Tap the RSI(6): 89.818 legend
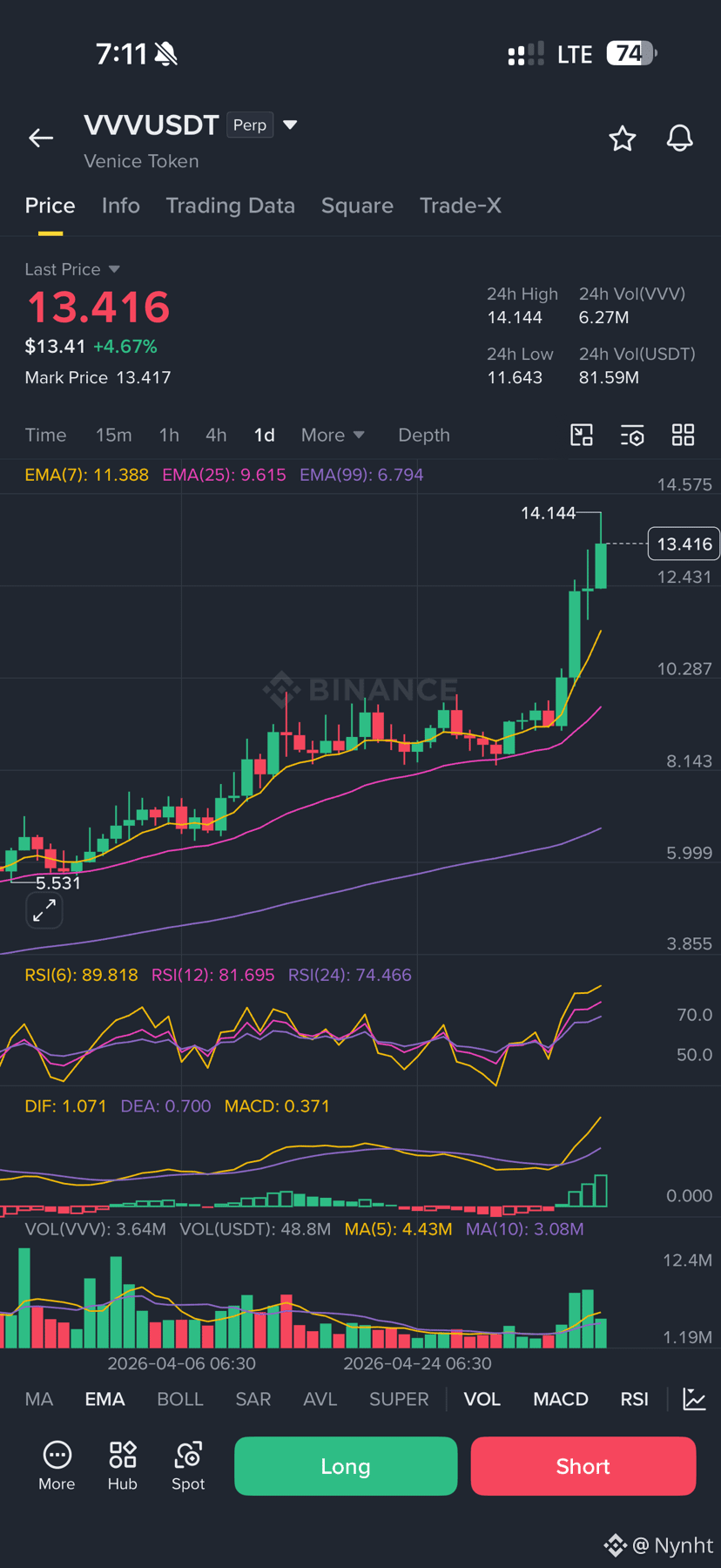The height and width of the screenshot is (1568, 721). coord(81,975)
